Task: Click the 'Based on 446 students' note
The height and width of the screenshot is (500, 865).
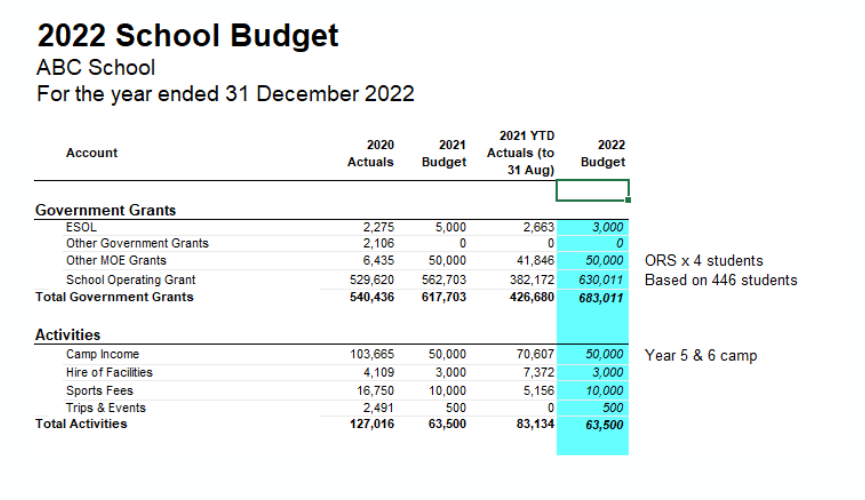Action: tap(720, 280)
